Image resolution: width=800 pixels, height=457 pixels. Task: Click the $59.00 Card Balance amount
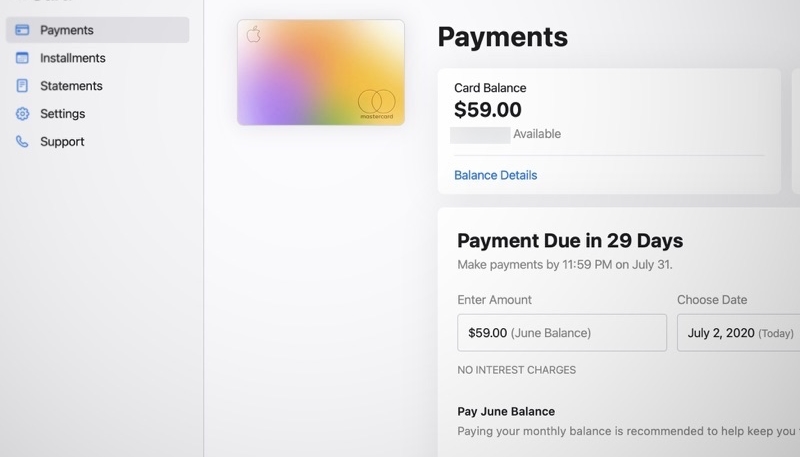(487, 110)
